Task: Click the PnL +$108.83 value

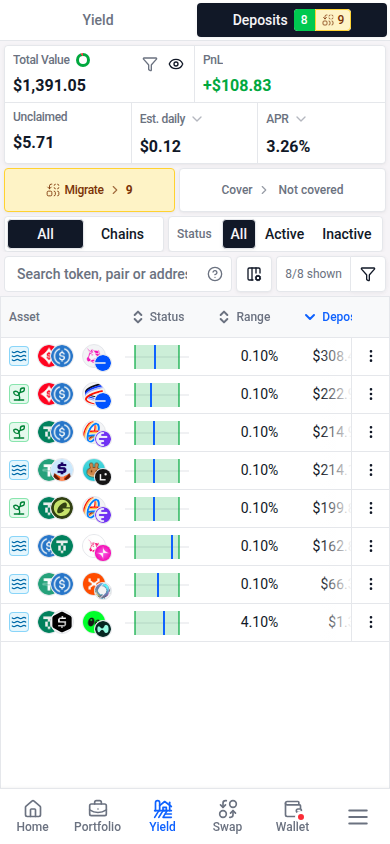Action: click(237, 86)
